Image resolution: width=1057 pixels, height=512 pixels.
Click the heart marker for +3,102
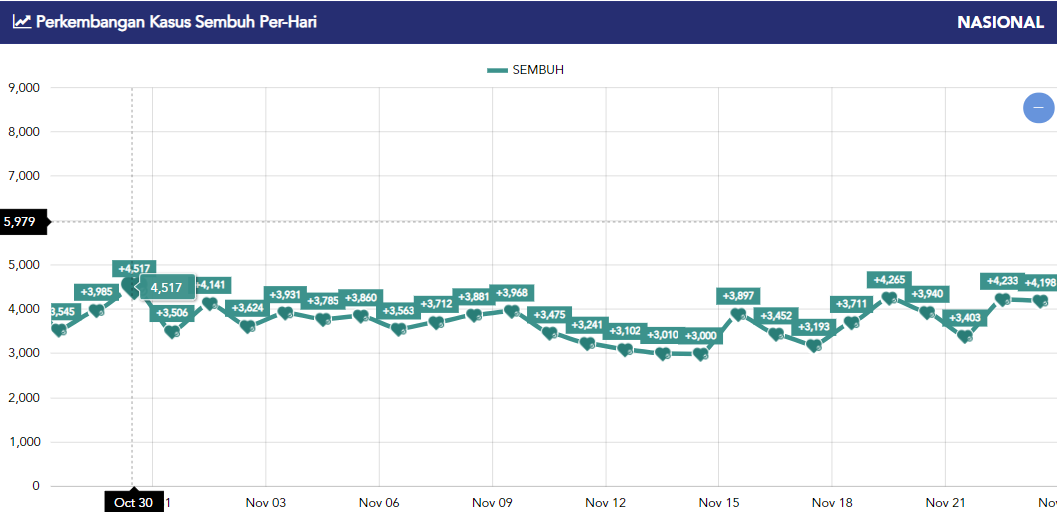[x=625, y=350]
